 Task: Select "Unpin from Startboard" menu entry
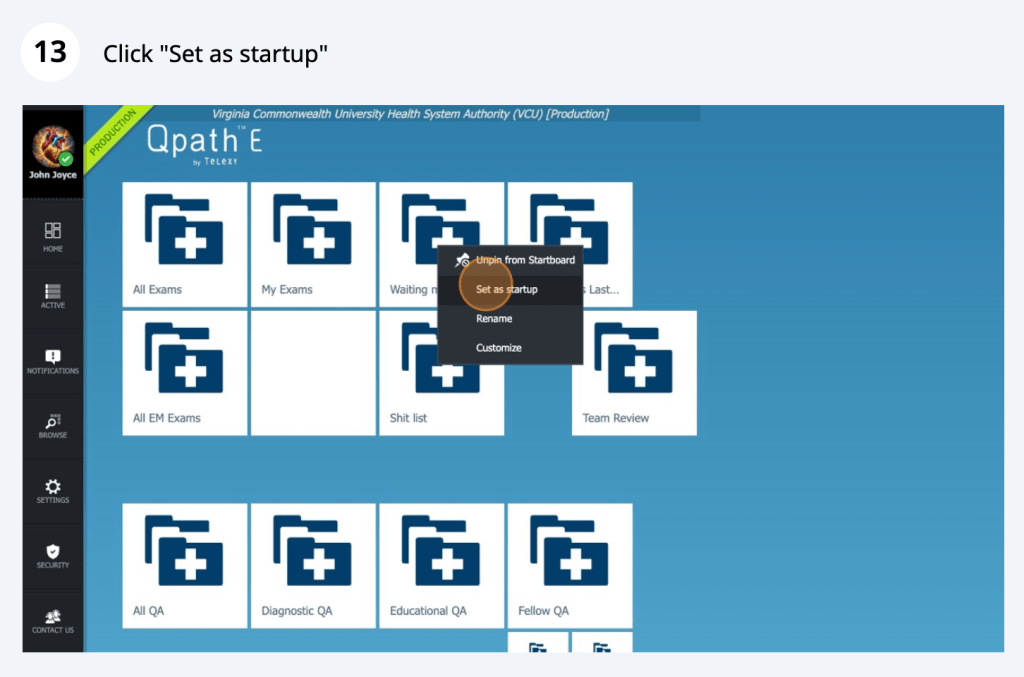(x=524, y=260)
